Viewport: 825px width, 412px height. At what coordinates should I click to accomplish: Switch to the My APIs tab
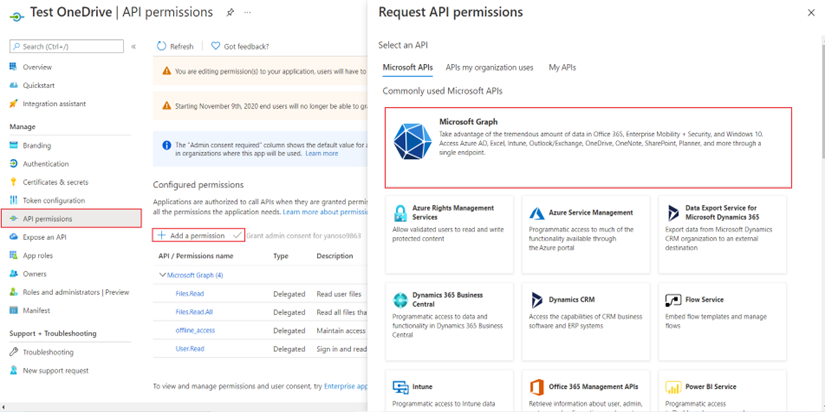tap(562, 68)
